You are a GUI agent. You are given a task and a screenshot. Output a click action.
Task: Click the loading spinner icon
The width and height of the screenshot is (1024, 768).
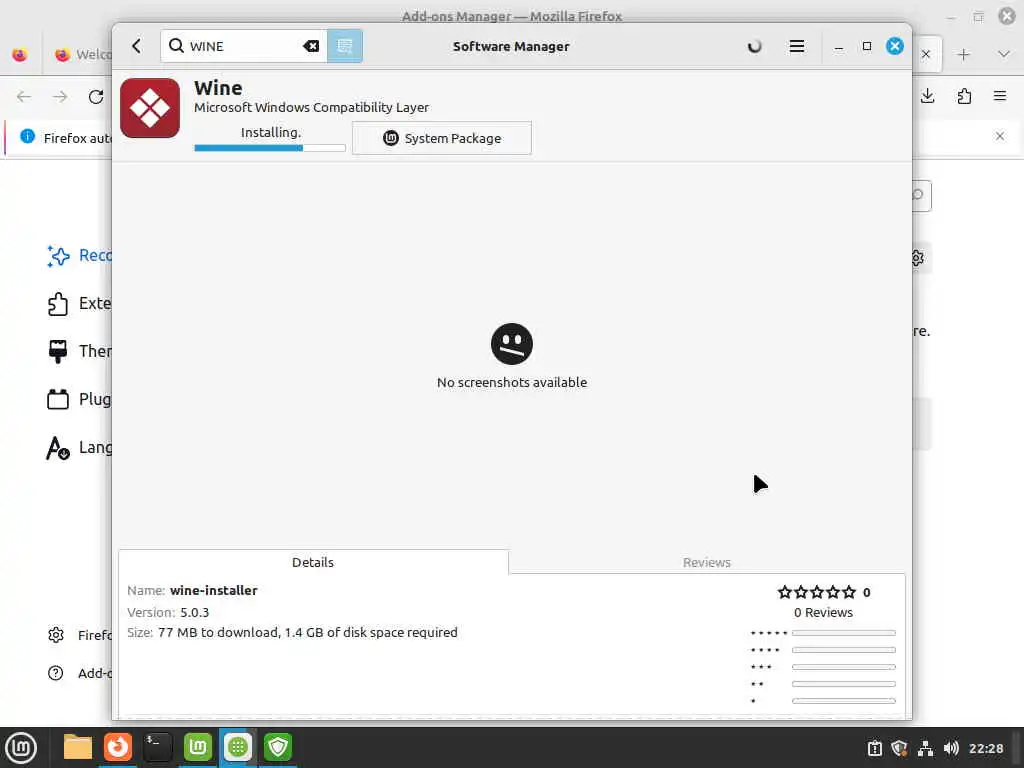coord(754,46)
